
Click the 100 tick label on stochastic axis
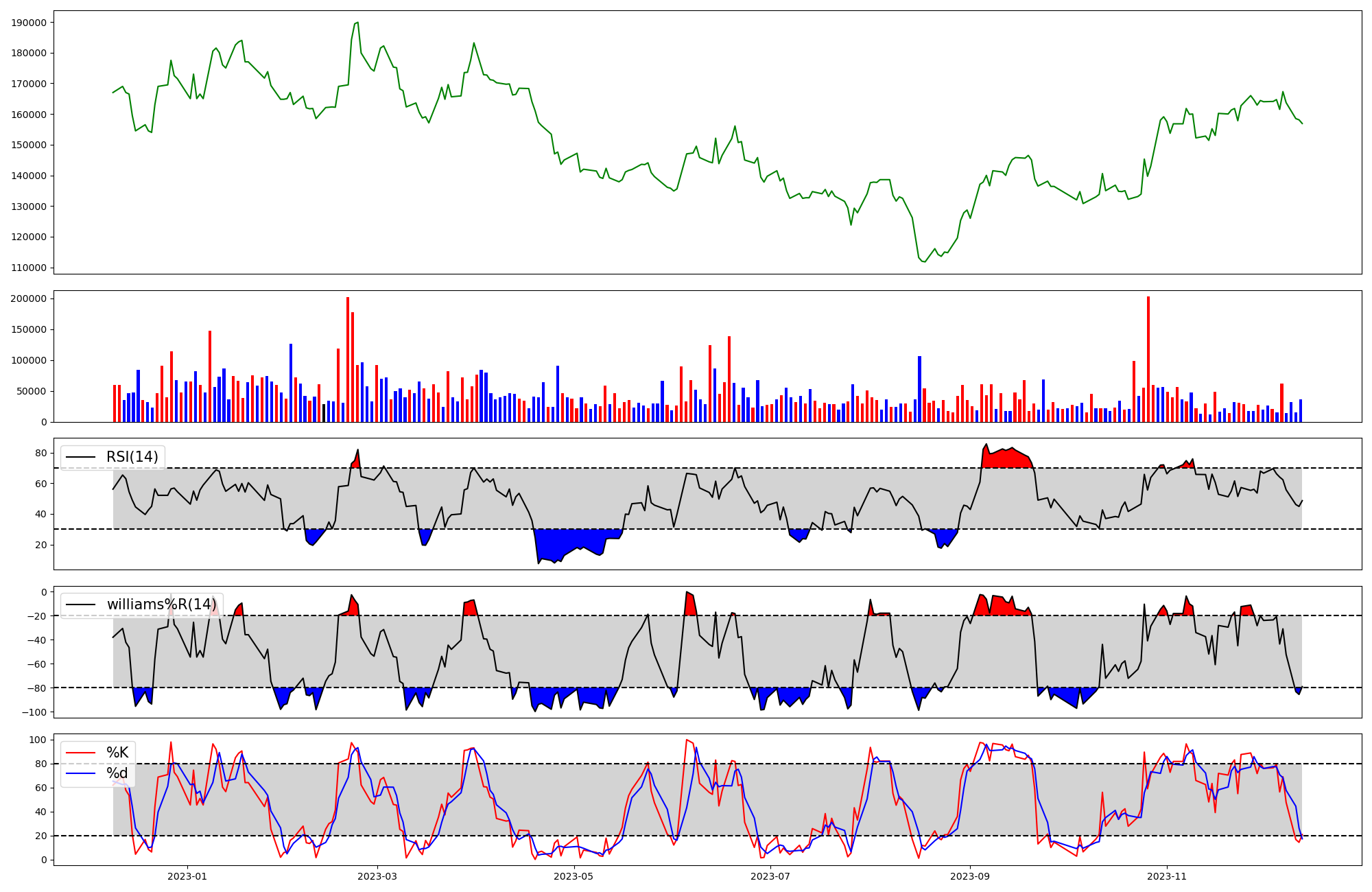tap(39, 740)
